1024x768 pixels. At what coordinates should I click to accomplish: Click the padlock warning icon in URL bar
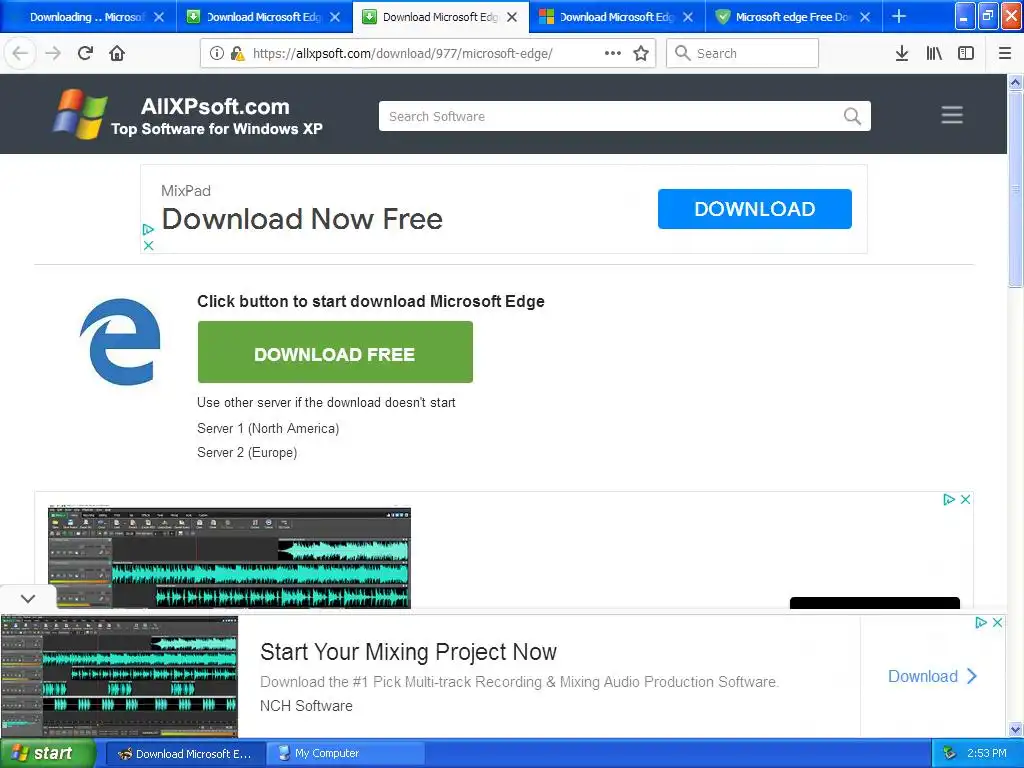pyautogui.click(x=238, y=53)
